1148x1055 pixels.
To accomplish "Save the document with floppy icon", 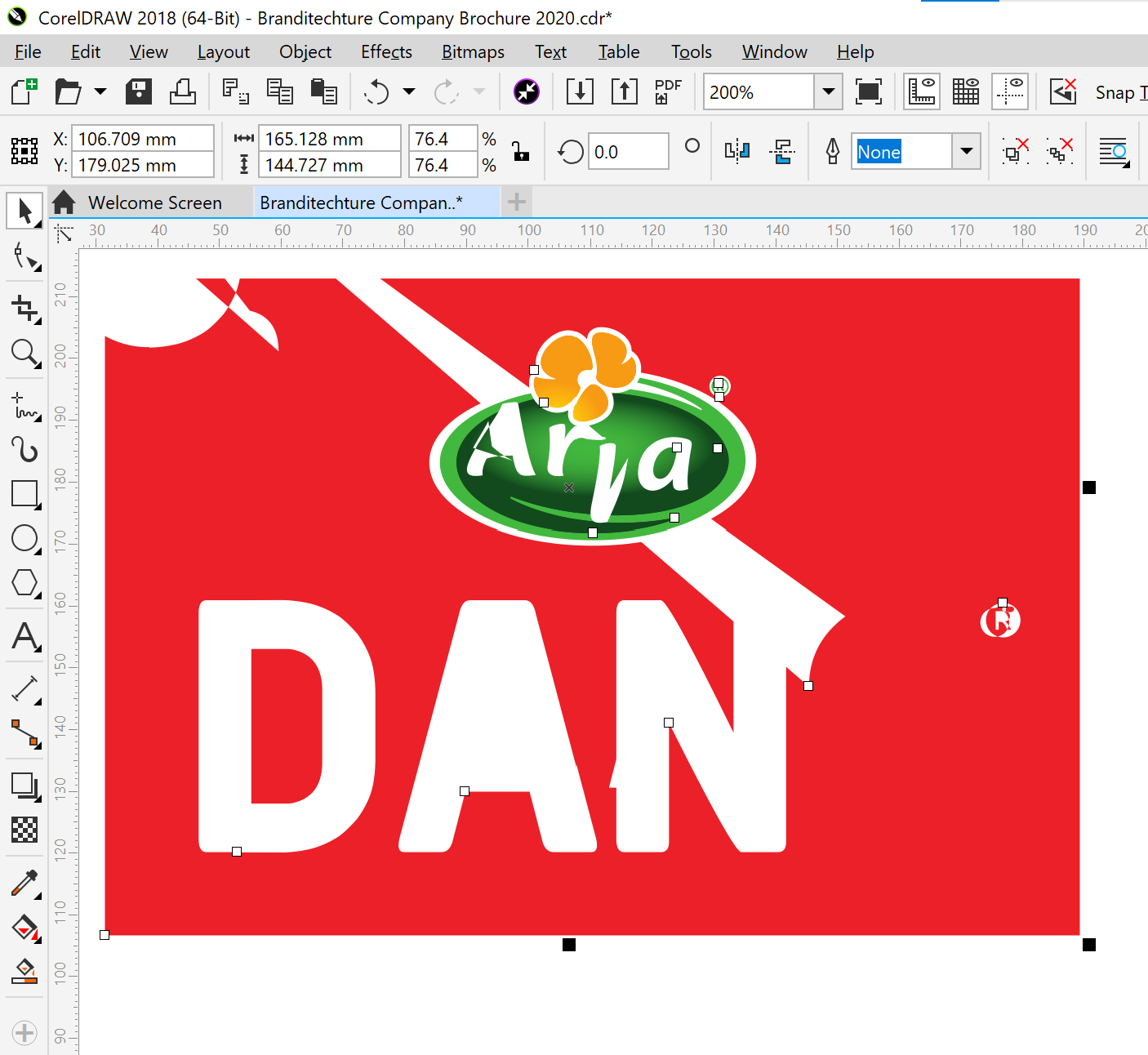I will [x=139, y=91].
